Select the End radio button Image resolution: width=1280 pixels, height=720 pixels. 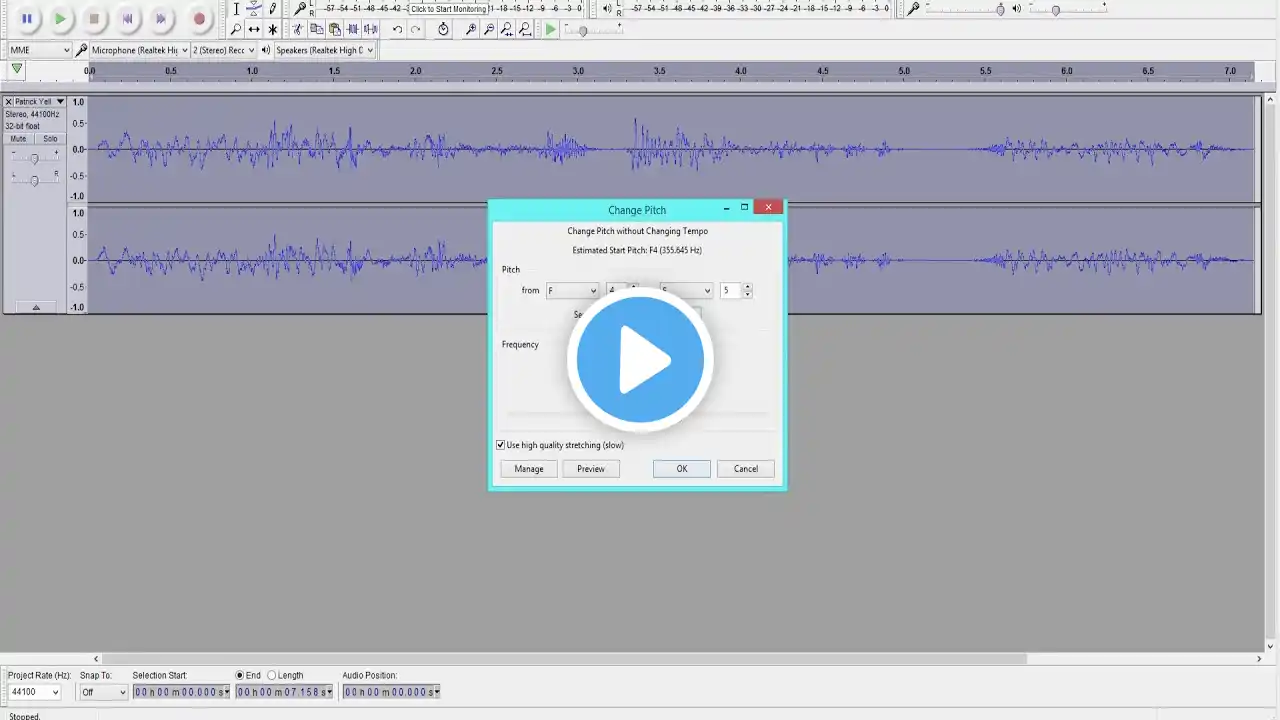(240, 675)
